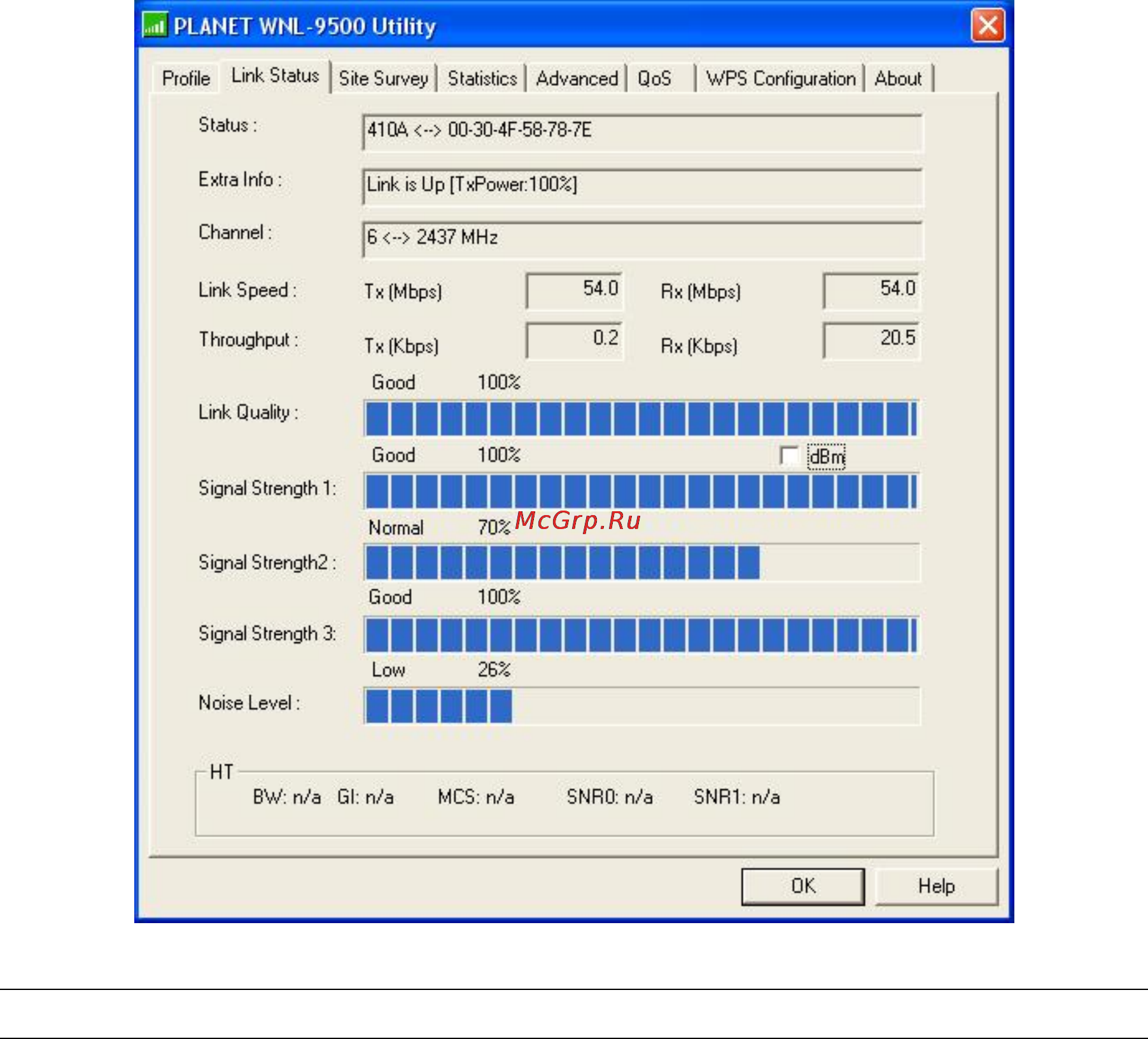Click the Link Speed Rx (Mbps) value 54.0
This screenshot has height=1039, width=1148.
click(871, 290)
